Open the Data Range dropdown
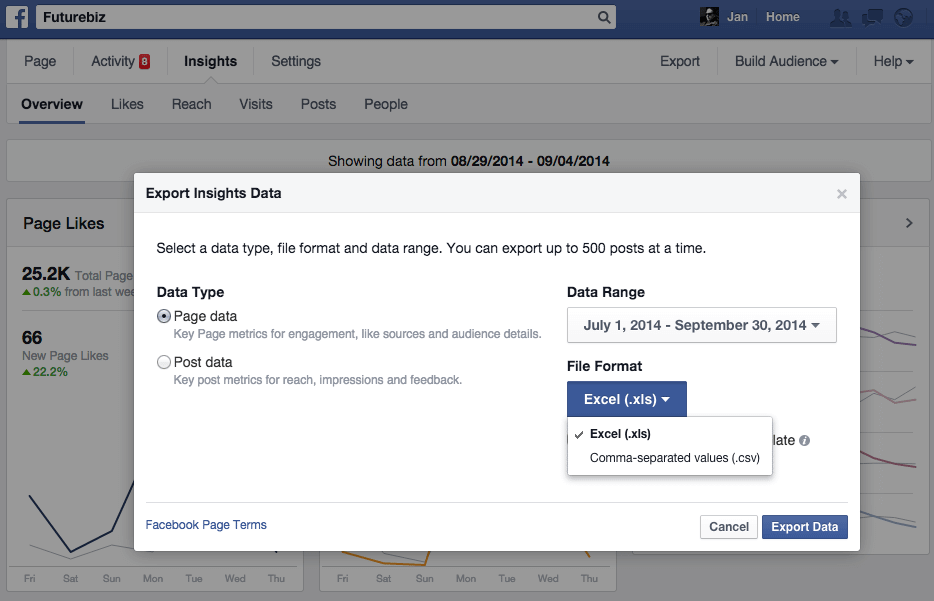Image resolution: width=934 pixels, height=601 pixels. point(702,325)
